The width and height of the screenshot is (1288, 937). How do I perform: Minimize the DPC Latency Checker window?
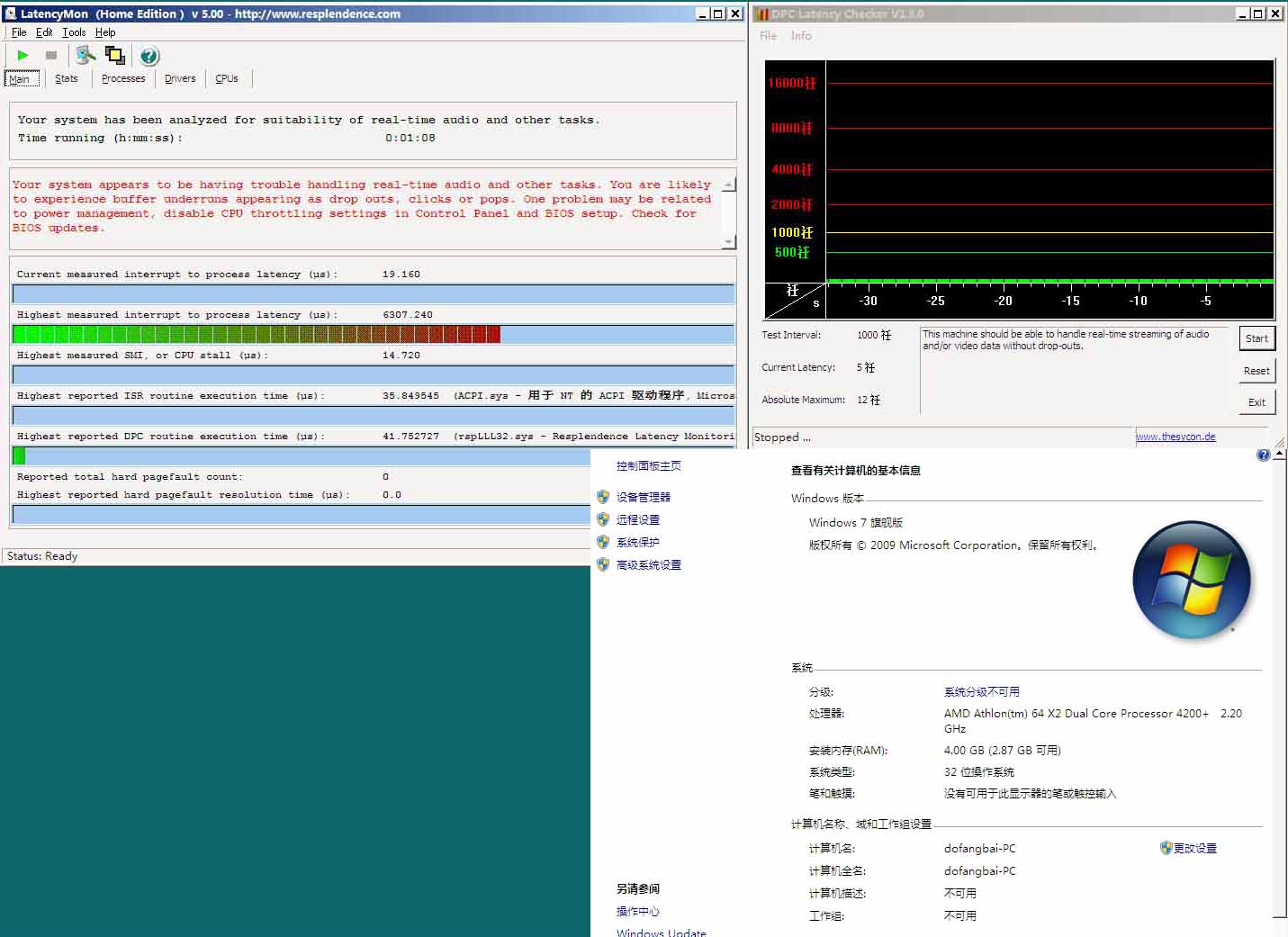click(1242, 14)
